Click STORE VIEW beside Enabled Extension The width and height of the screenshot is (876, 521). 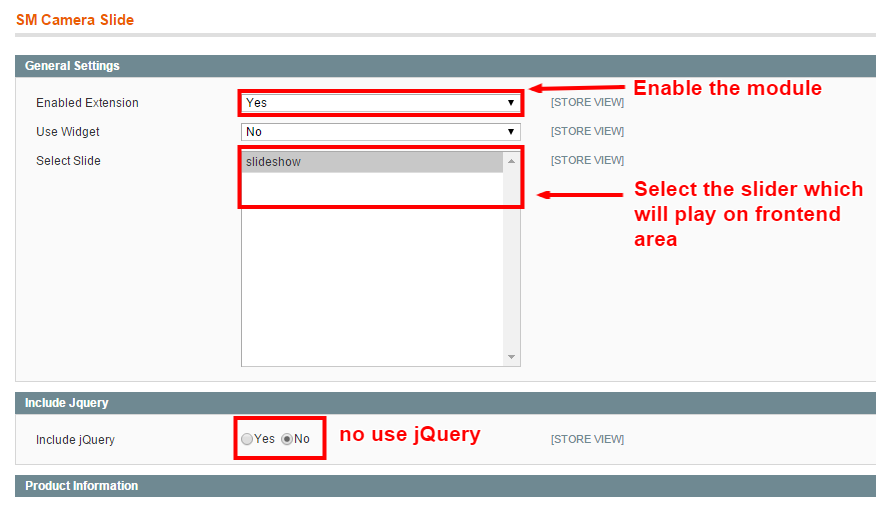tap(587, 102)
